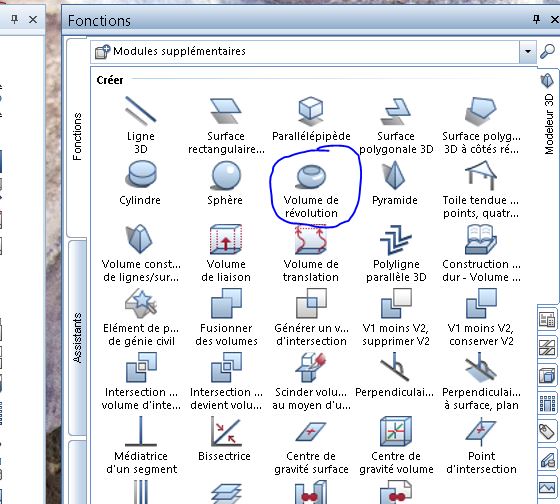Toggle the Fonctions panel pin
560x504 pixels.
[536, 19]
